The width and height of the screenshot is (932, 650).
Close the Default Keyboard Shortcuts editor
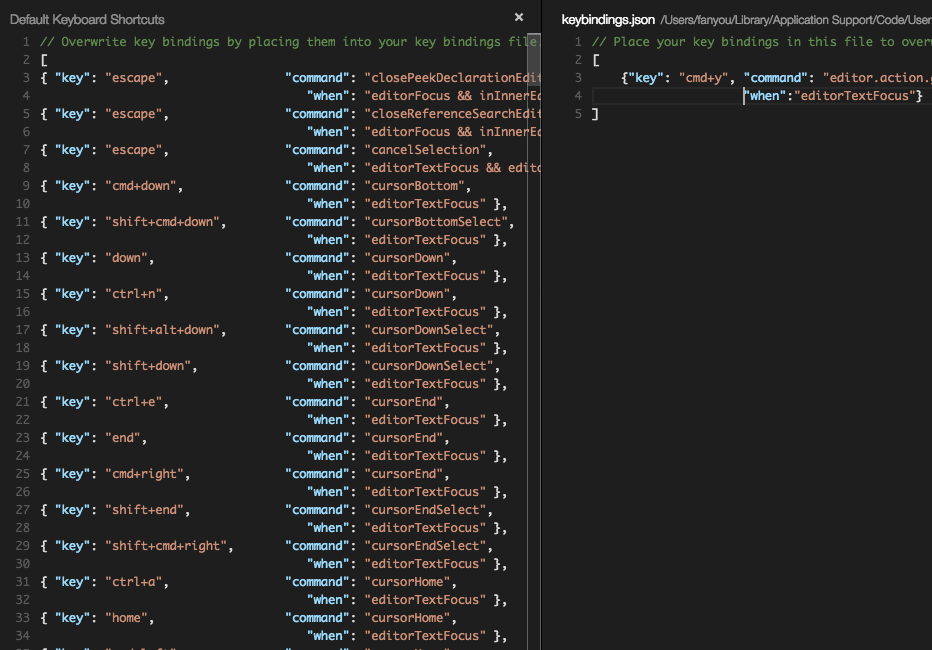point(518,17)
